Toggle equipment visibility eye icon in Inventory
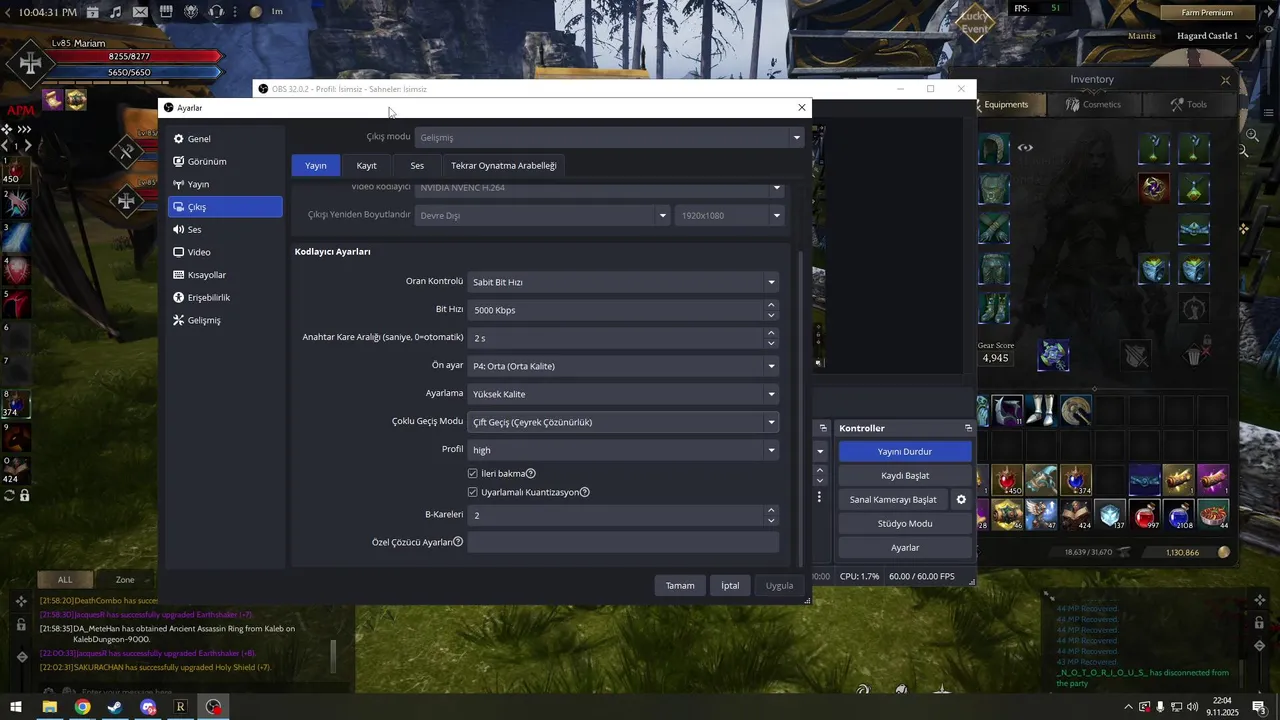This screenshot has width=1280, height=720. click(x=1025, y=148)
